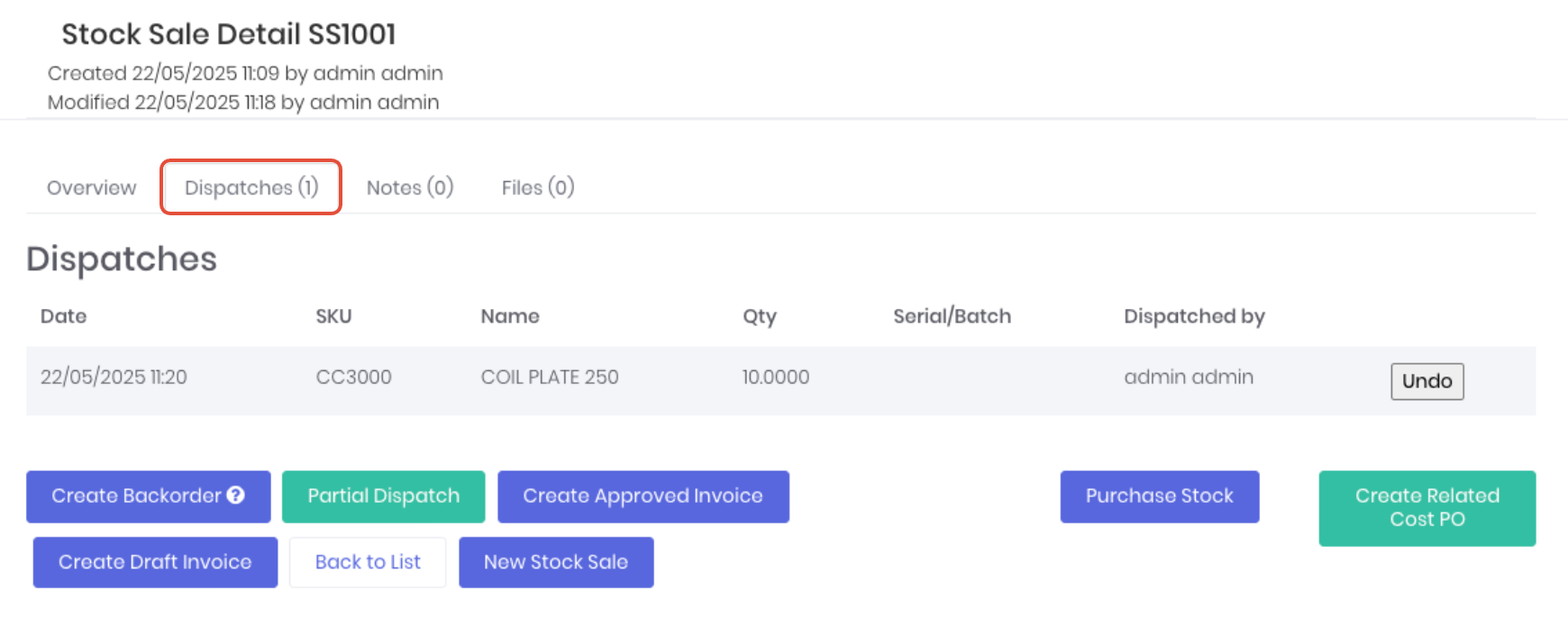1568x617 pixels.
Task: Click the Create Backorder button
Action: 149,496
